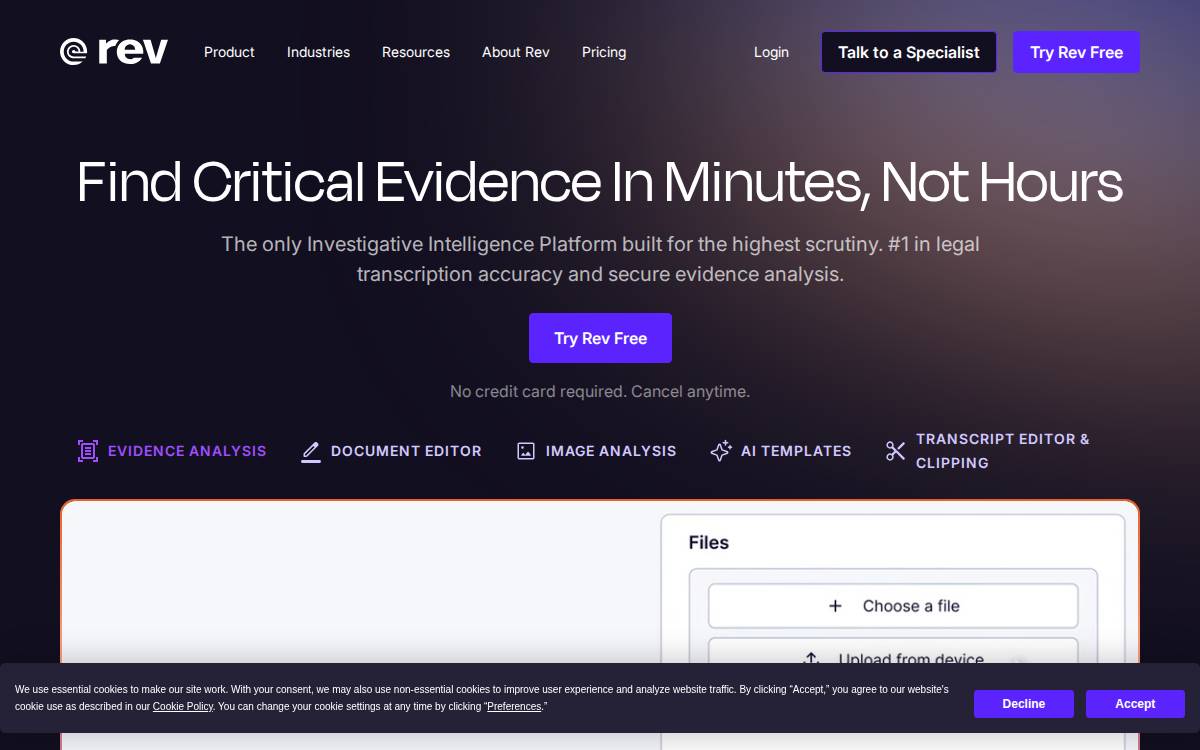Click the Files panel heading
This screenshot has width=1200, height=750.
pyautogui.click(x=709, y=543)
